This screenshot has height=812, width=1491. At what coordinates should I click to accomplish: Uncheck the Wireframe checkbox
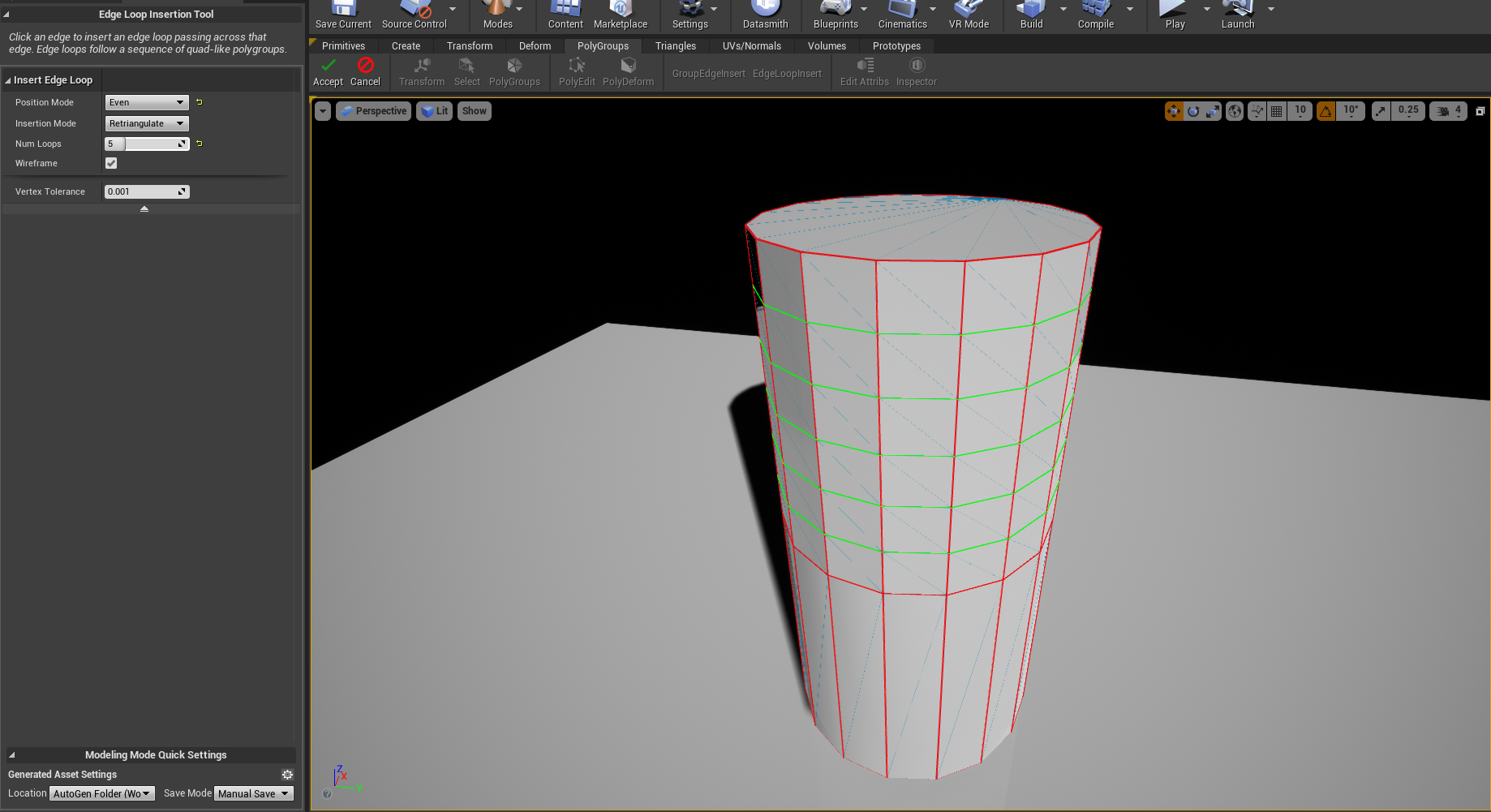pyautogui.click(x=111, y=163)
